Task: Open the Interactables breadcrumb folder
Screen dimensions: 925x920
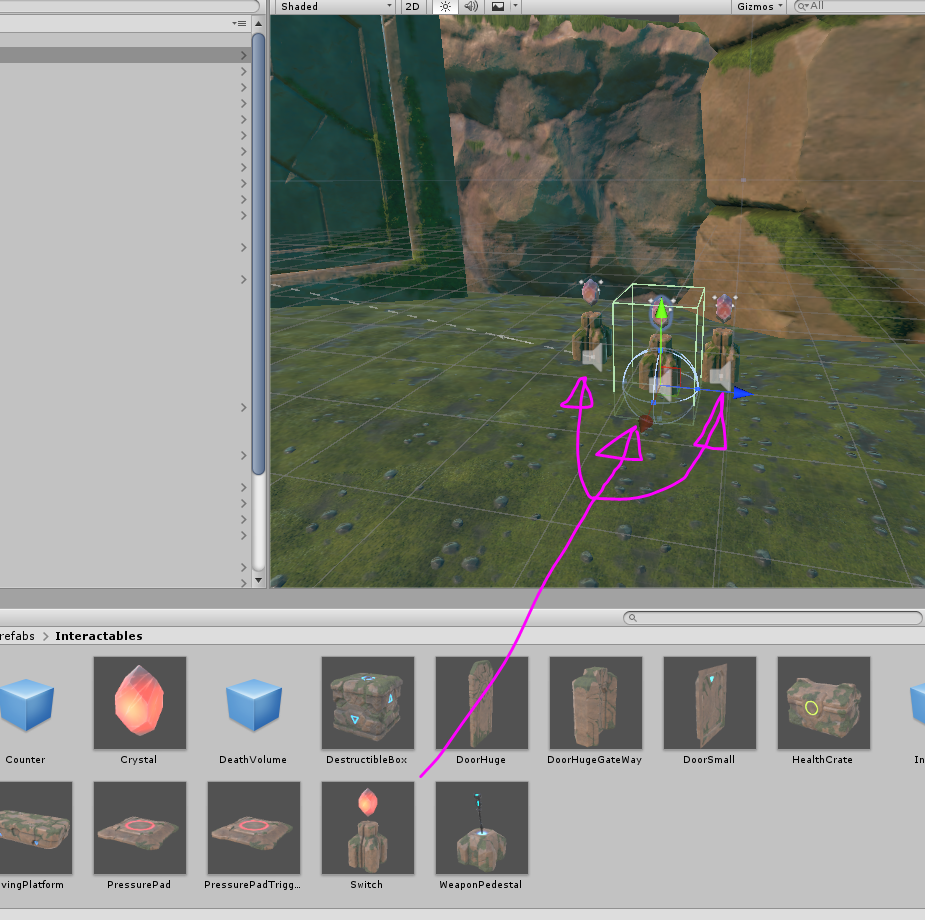Action: coord(99,636)
